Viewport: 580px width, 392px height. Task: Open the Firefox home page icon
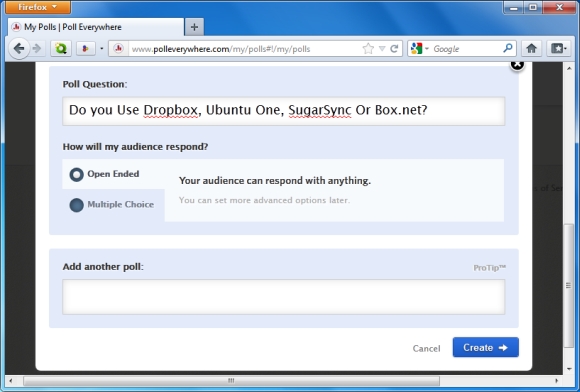click(x=532, y=48)
